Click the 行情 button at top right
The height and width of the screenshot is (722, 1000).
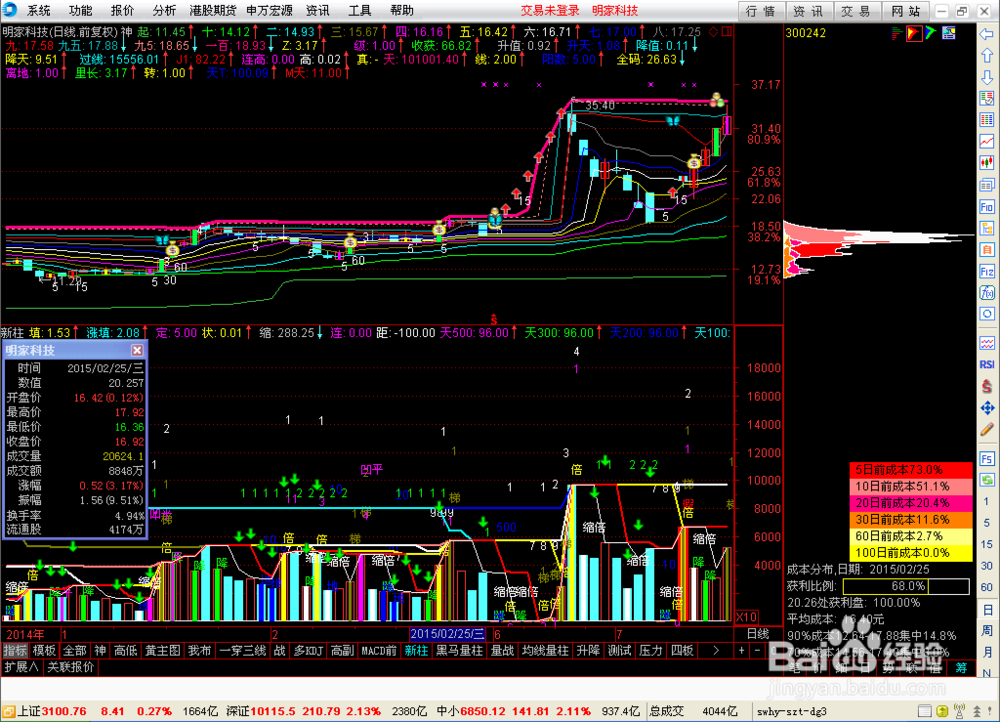pyautogui.click(x=760, y=11)
